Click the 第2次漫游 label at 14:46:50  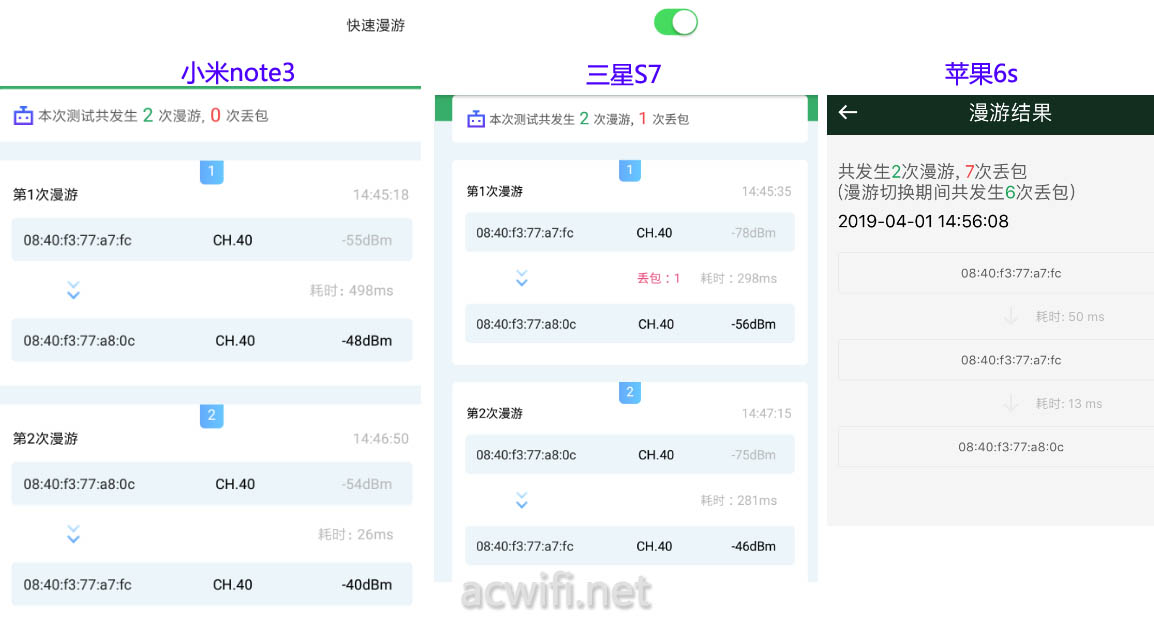pos(45,438)
